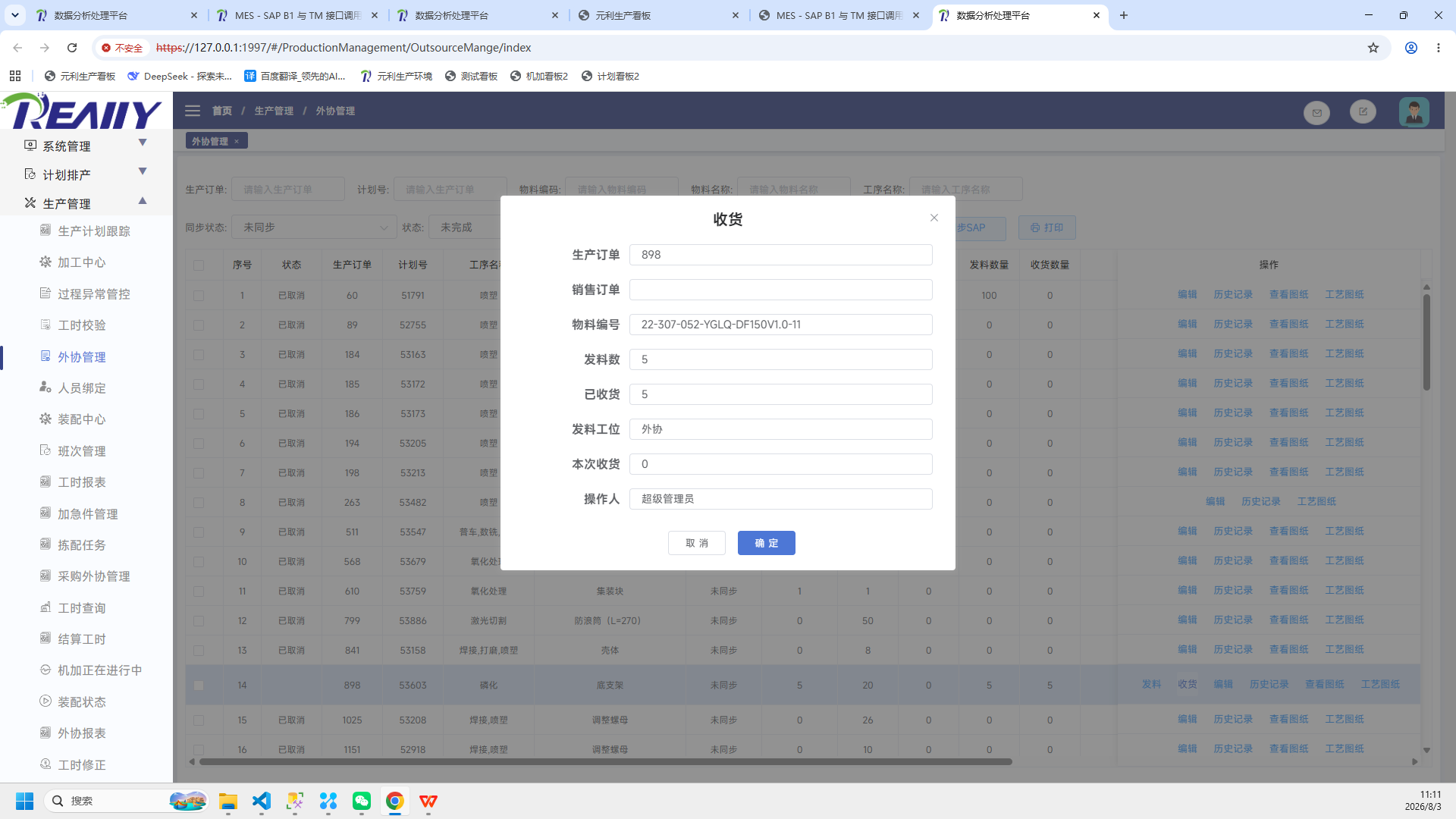1456x819 pixels.
Task: Click 发料 link in row 14
Action: 1151,684
